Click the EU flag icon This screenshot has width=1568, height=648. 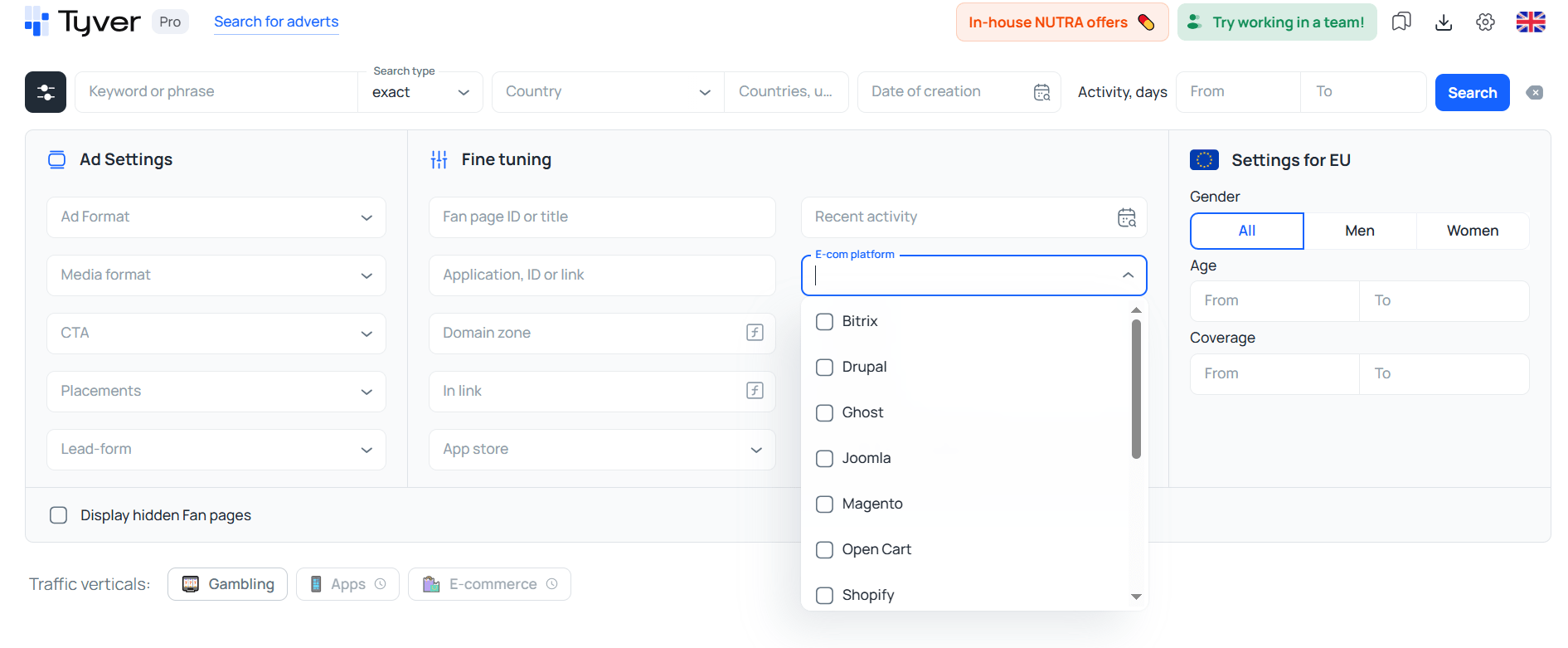click(x=1204, y=160)
